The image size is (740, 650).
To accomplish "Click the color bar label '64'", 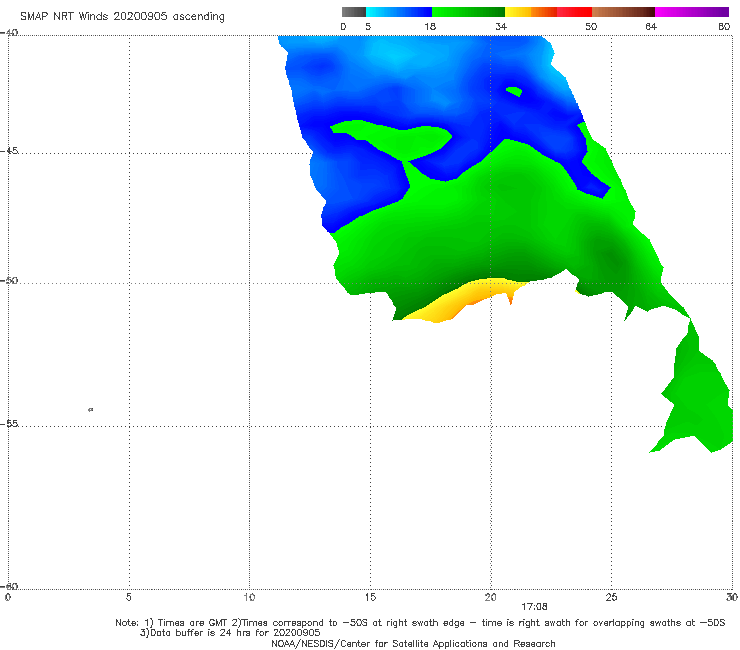I will coord(651,26).
